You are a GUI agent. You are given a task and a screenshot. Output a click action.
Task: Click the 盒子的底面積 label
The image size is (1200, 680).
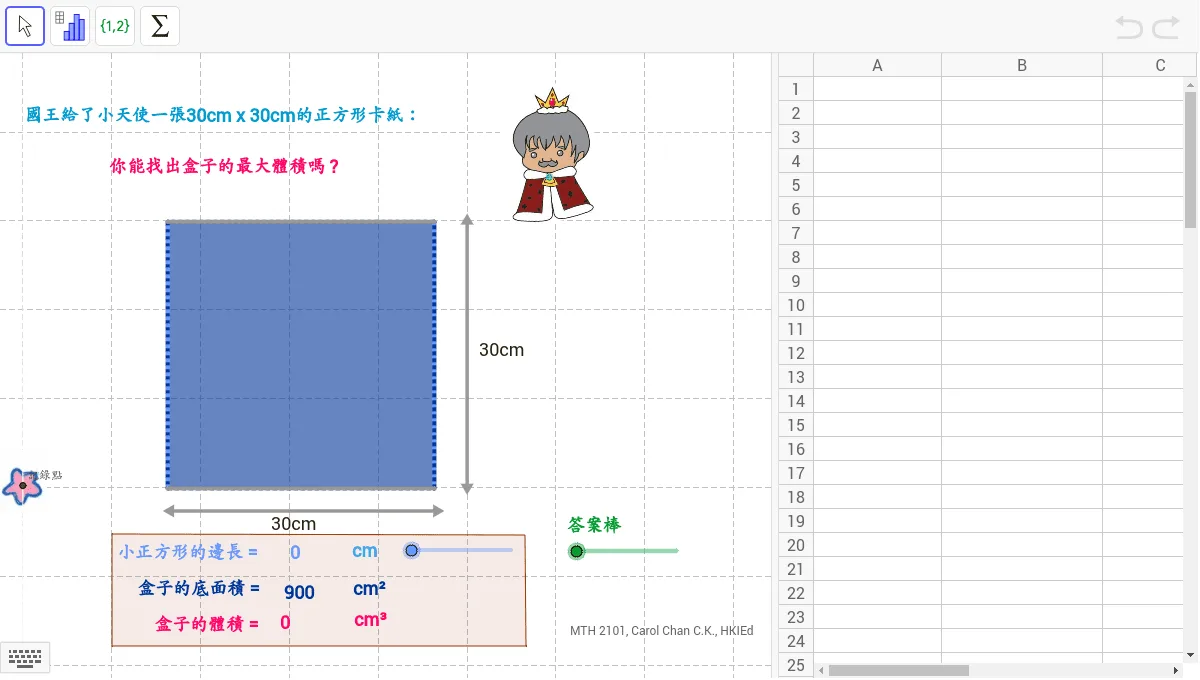click(199, 589)
